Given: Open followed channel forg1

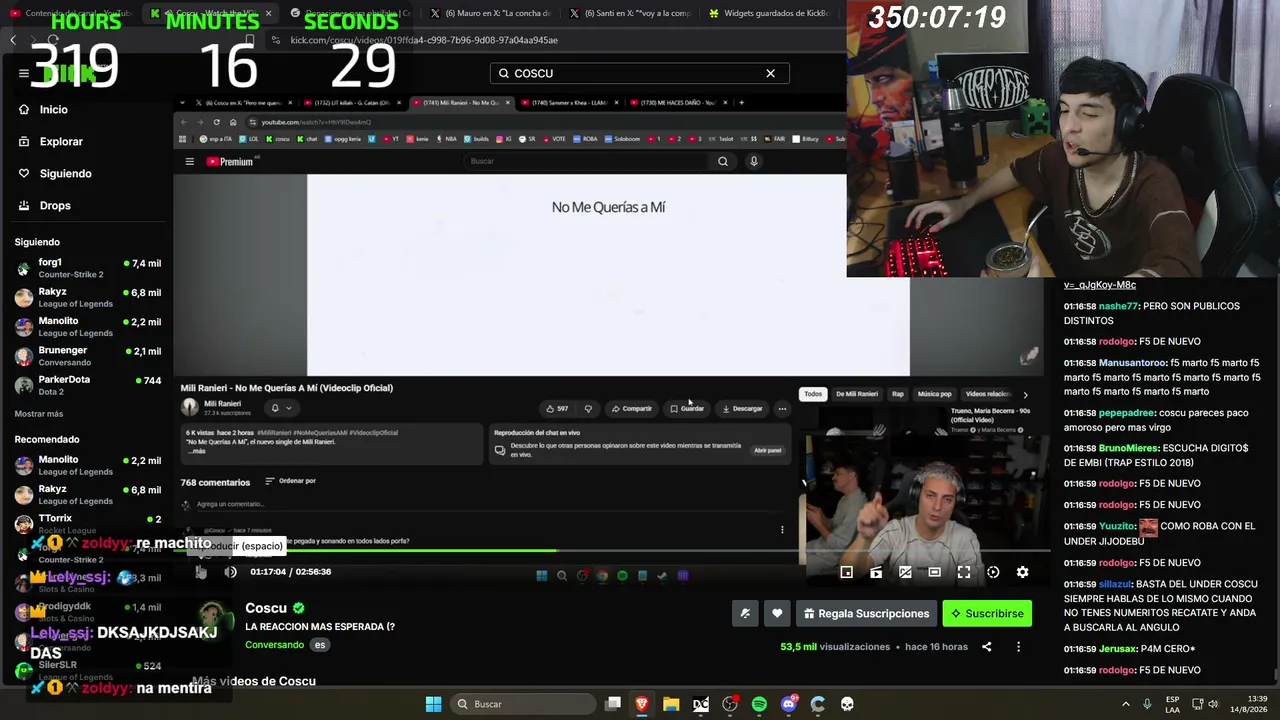Looking at the screenshot, I should click(x=88, y=268).
